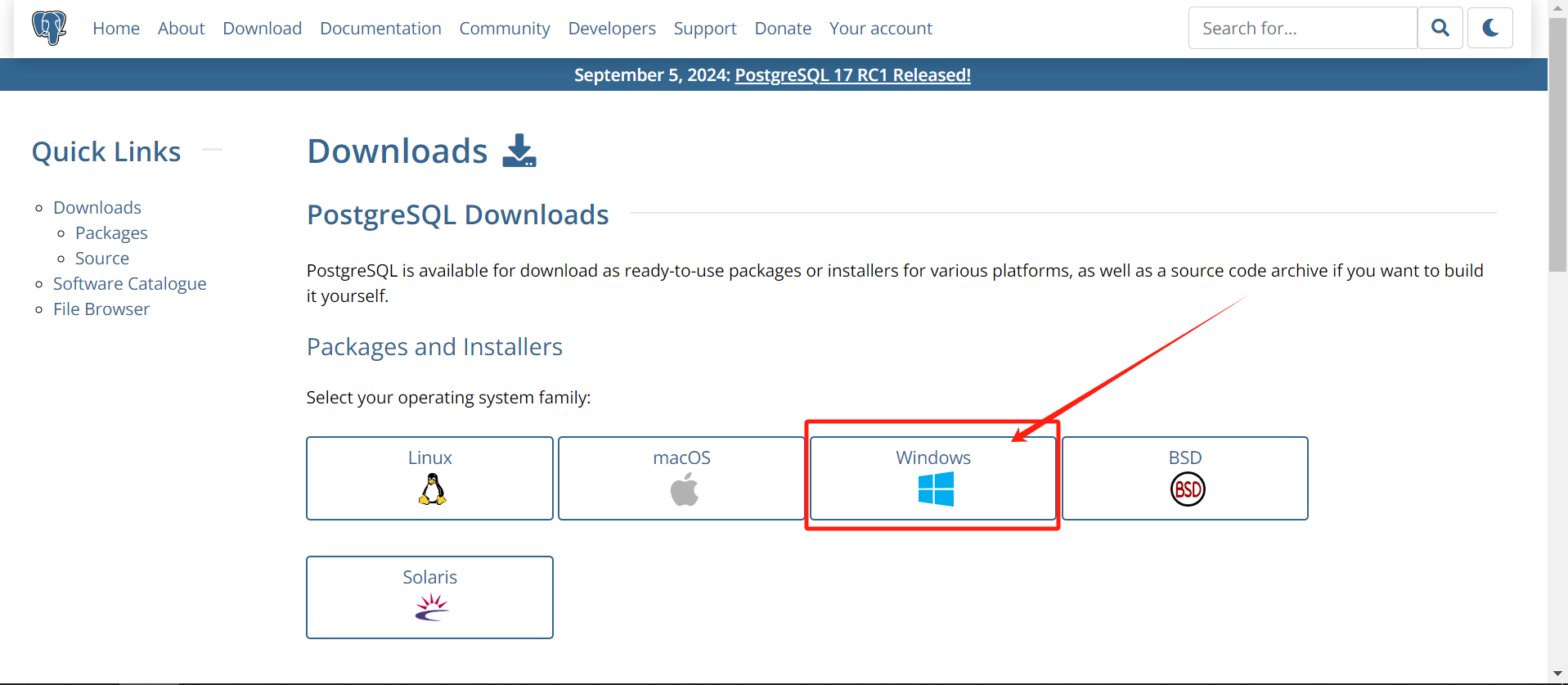Open File Browser quick link
The width and height of the screenshot is (1568, 685).
point(101,309)
